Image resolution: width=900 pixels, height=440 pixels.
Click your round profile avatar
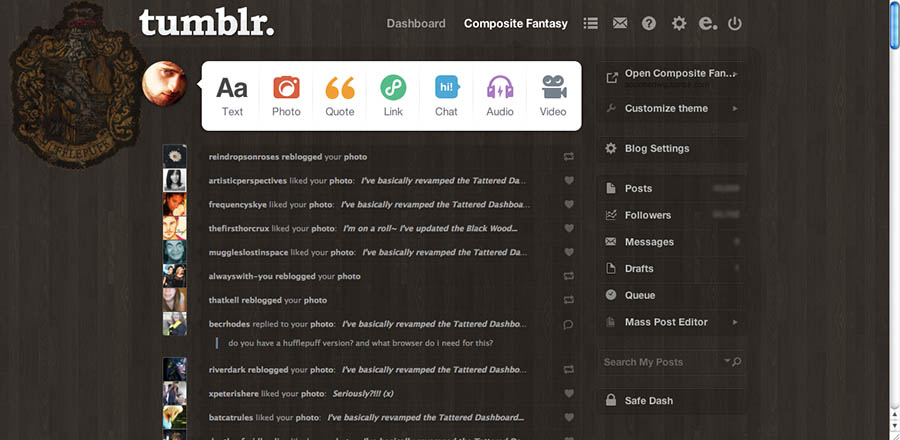coord(164,84)
